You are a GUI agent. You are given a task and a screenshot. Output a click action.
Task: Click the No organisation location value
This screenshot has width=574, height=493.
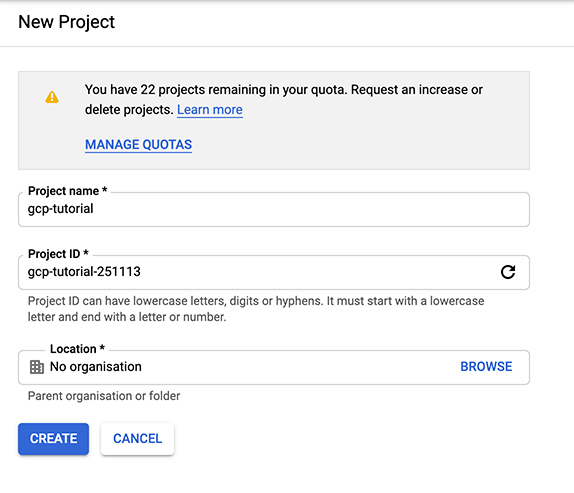[96, 367]
